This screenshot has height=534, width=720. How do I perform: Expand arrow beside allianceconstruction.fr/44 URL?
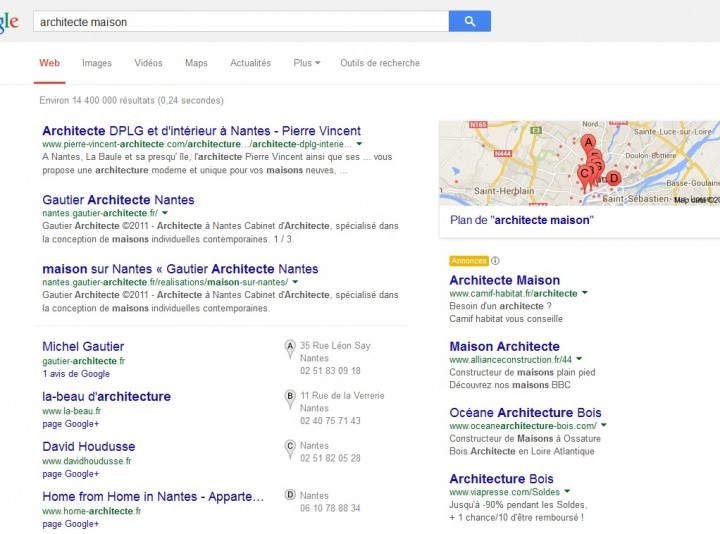[579, 359]
